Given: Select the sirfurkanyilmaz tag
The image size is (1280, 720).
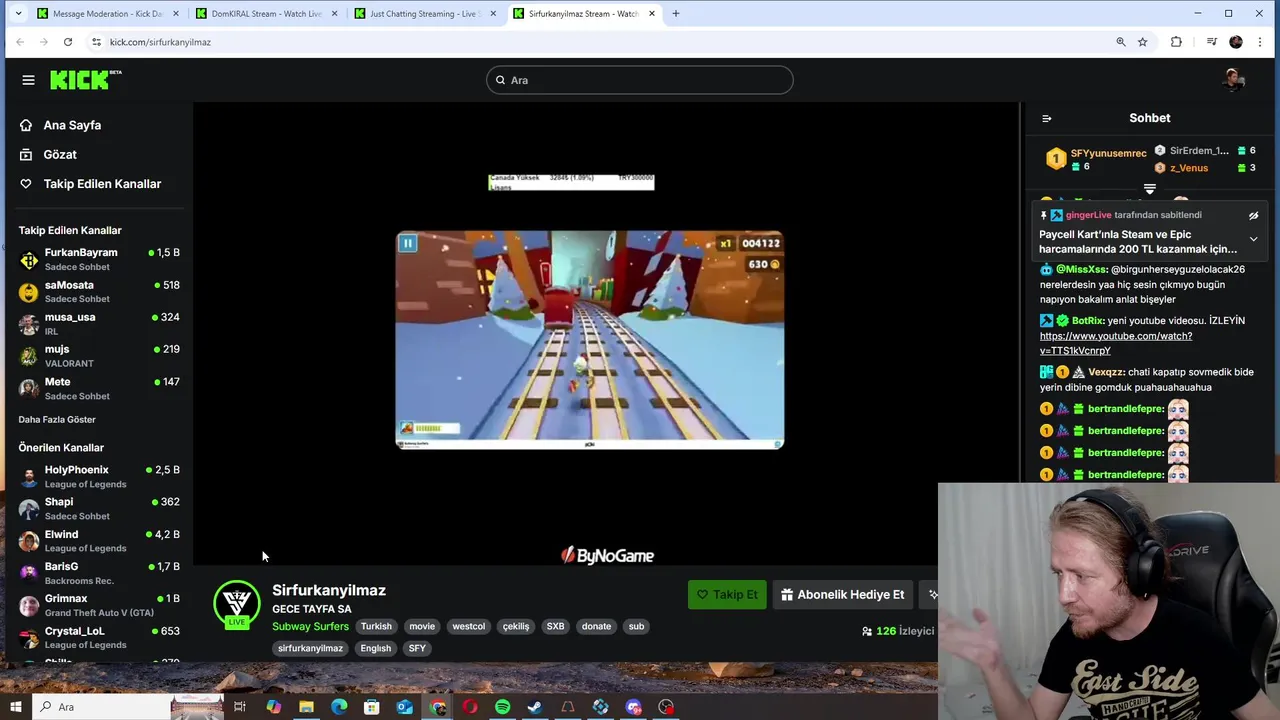Looking at the screenshot, I should coord(310,648).
